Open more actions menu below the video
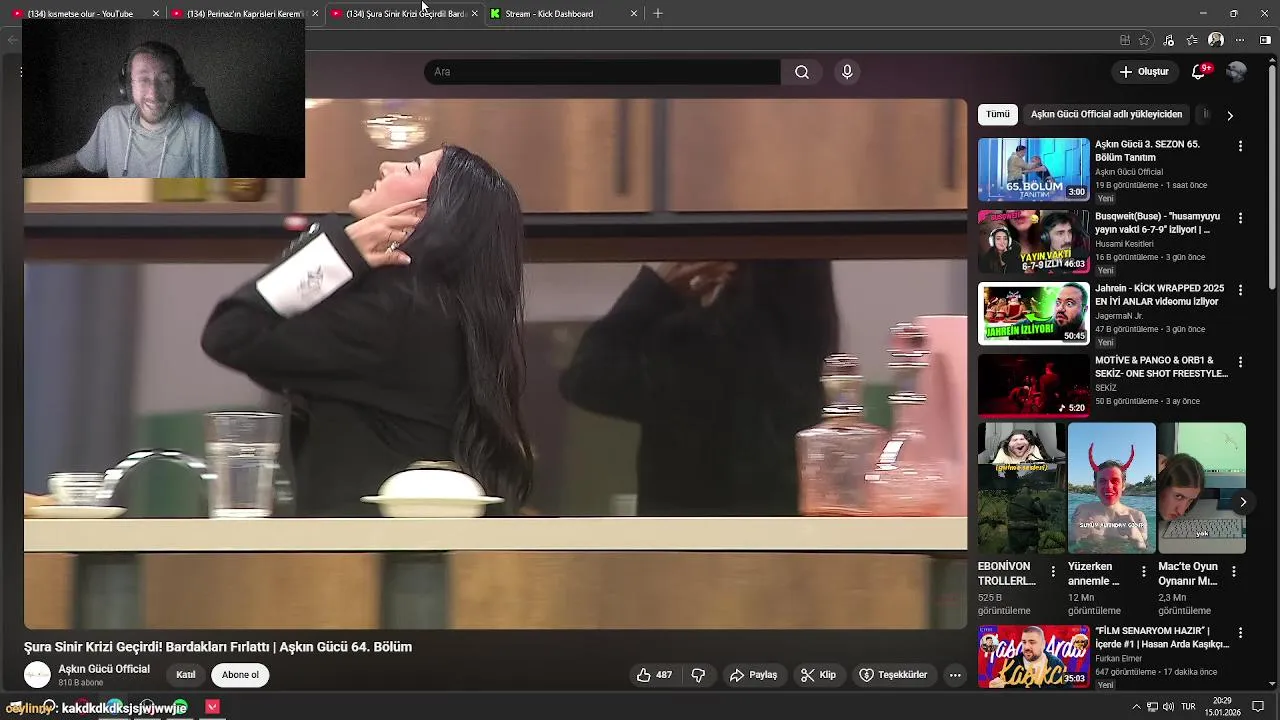 (x=955, y=675)
